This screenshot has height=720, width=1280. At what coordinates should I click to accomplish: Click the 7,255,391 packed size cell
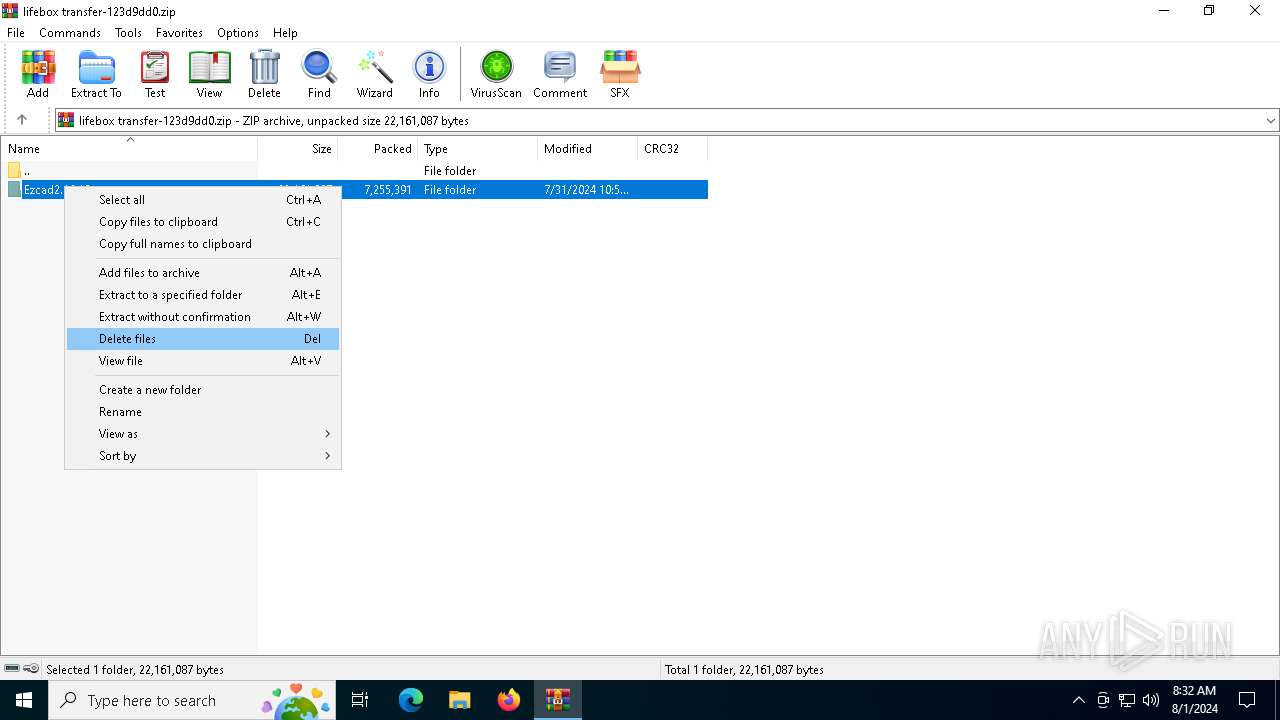[388, 190]
